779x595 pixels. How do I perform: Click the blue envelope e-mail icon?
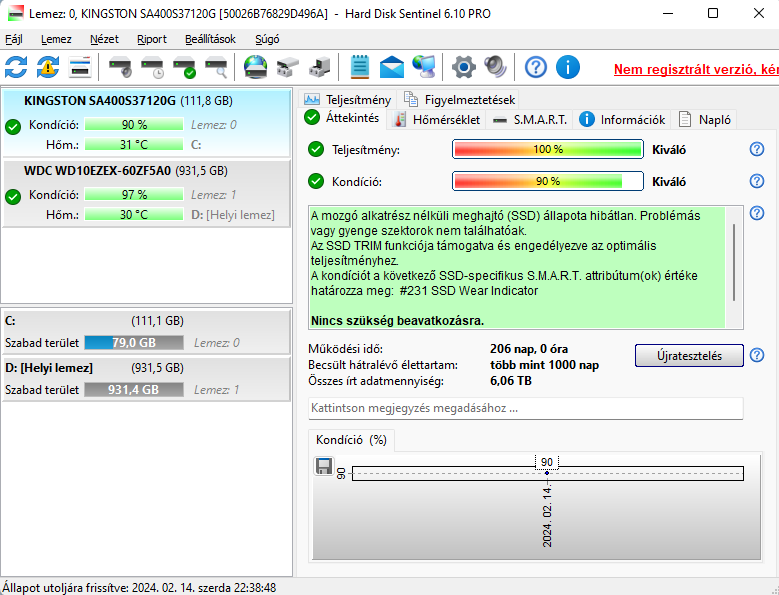[392, 67]
